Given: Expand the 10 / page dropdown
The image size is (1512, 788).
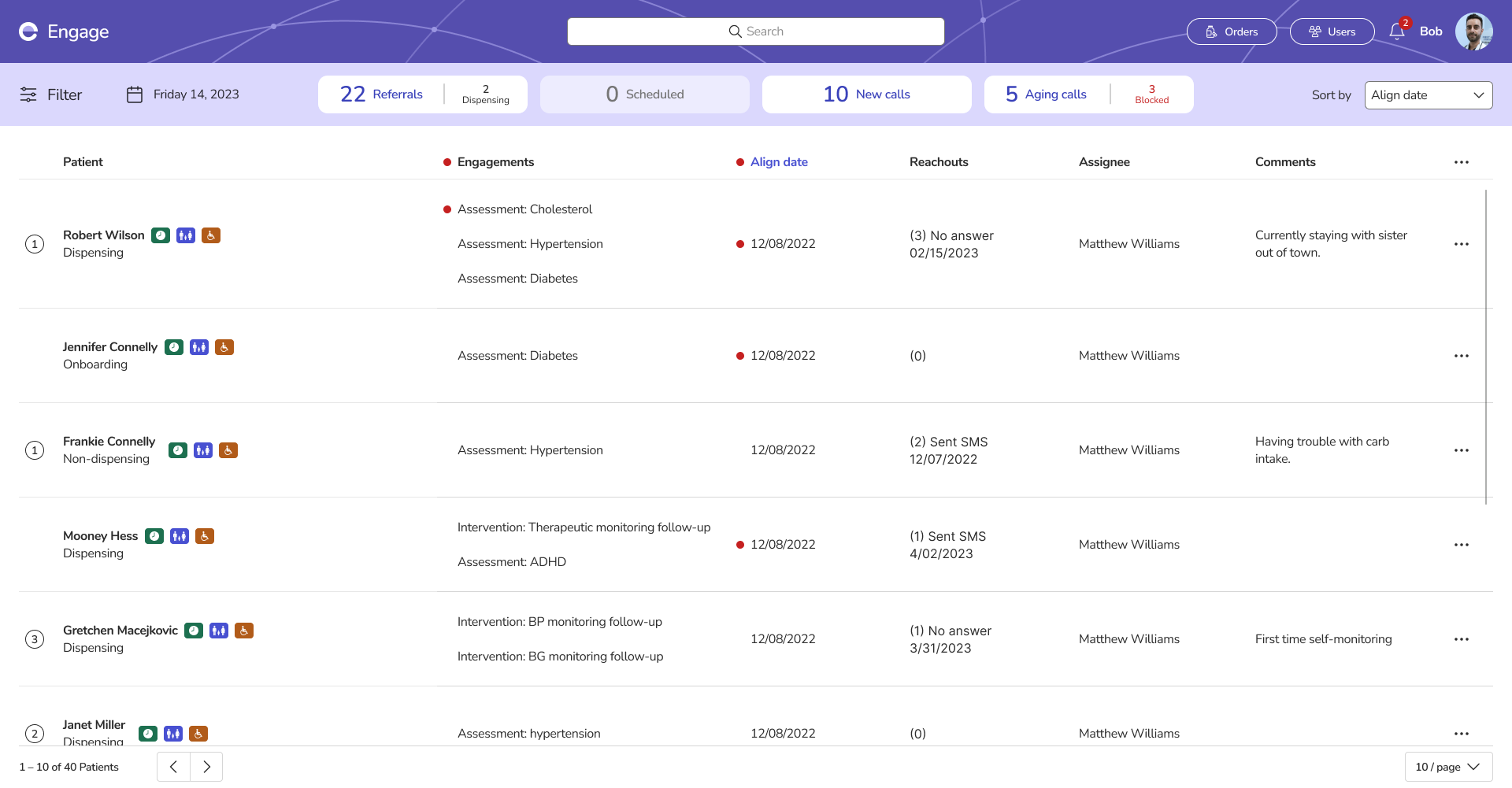Looking at the screenshot, I should coord(1447,767).
